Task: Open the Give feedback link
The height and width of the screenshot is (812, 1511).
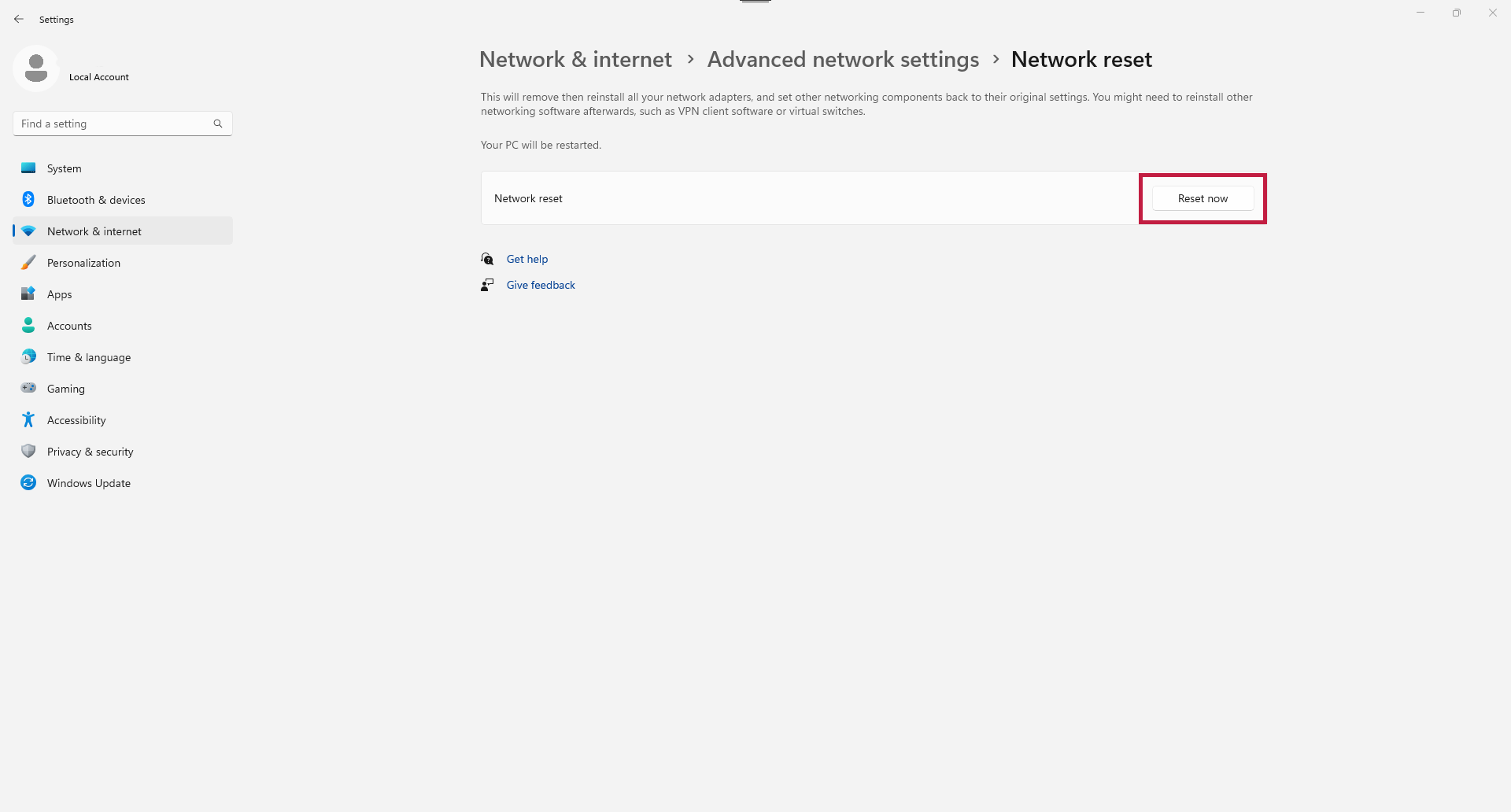Action: pyautogui.click(x=541, y=285)
